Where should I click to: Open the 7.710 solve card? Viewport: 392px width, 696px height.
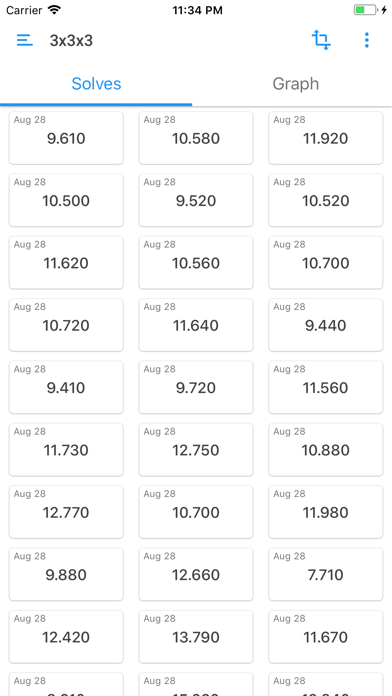[325, 574]
